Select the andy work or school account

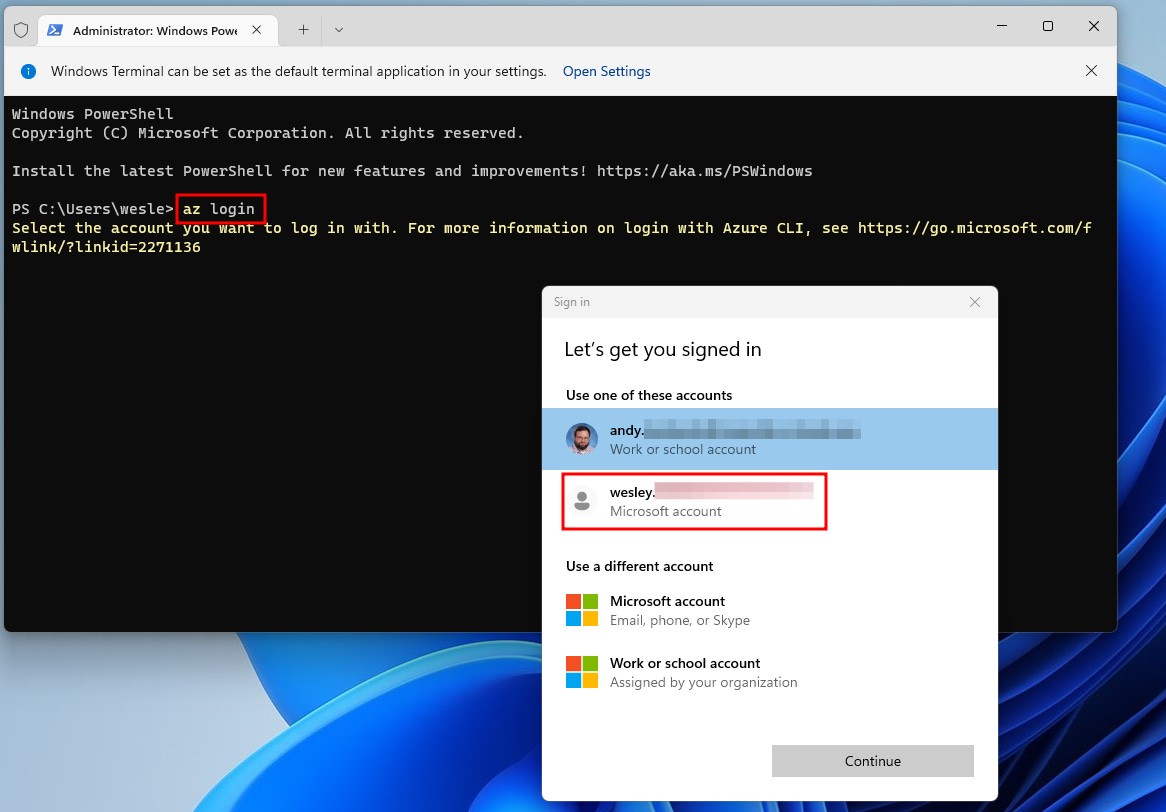770,439
